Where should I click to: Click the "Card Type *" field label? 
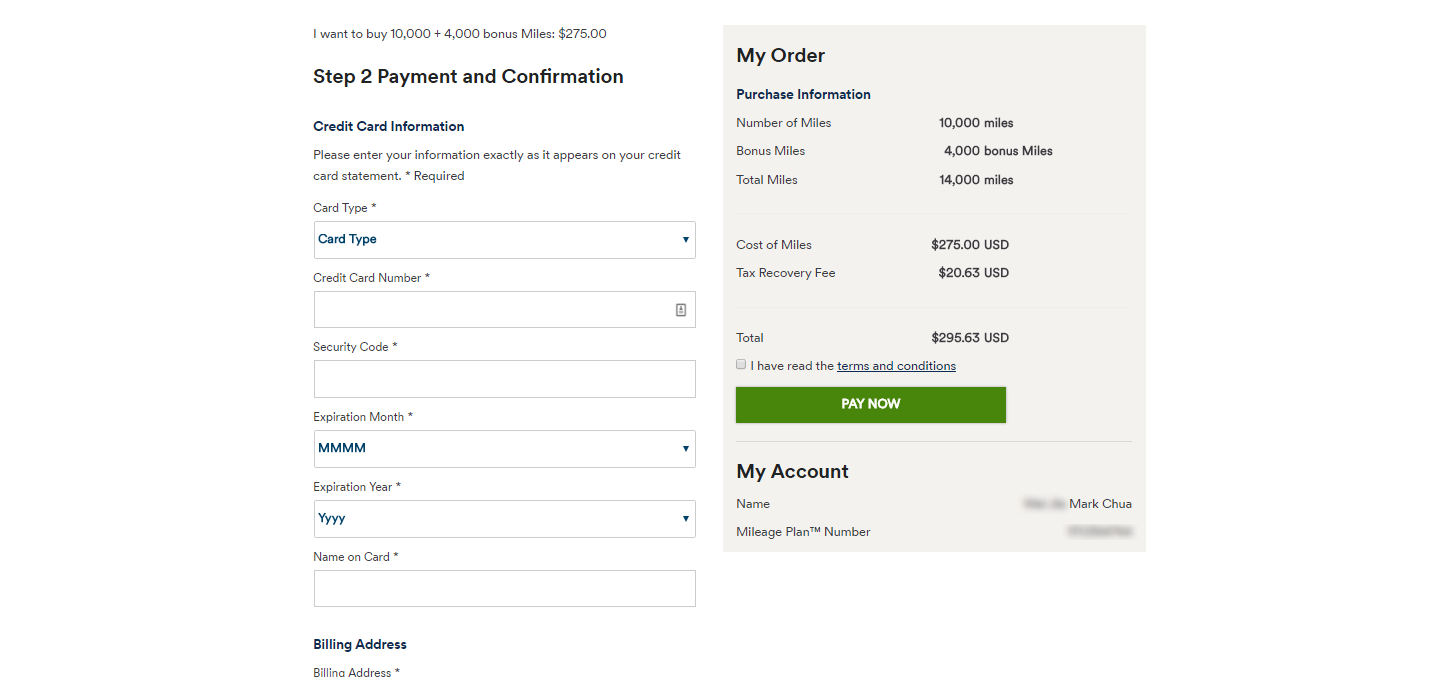pyautogui.click(x=345, y=208)
